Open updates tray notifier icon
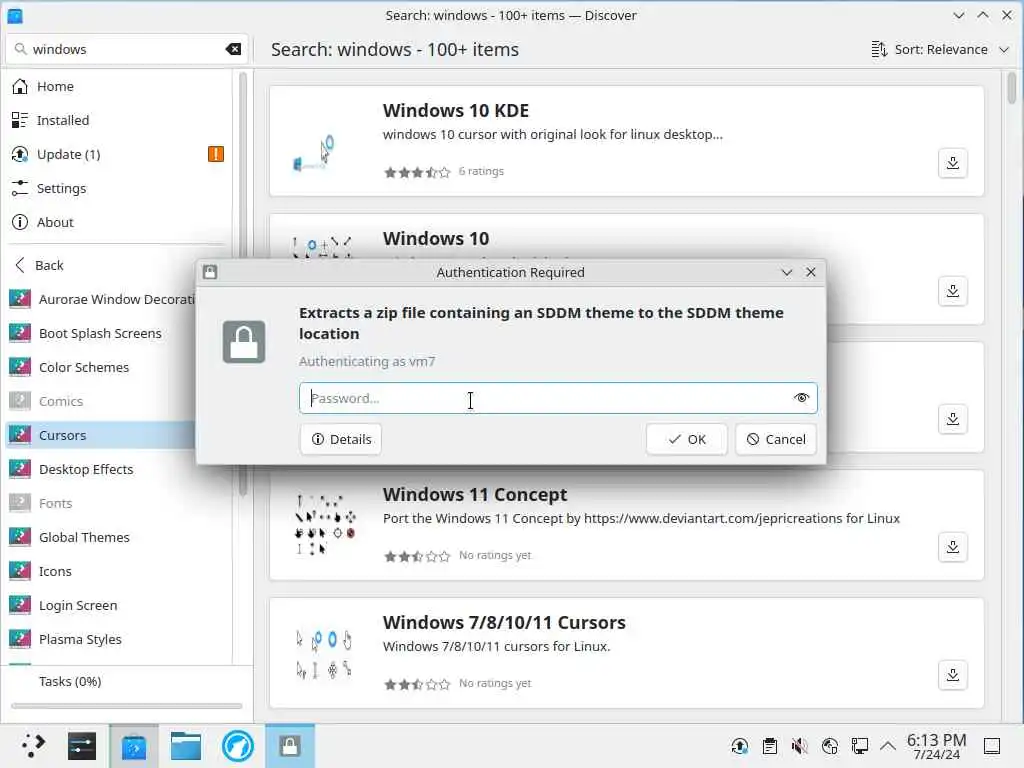Viewport: 1024px width, 768px height. (x=739, y=746)
